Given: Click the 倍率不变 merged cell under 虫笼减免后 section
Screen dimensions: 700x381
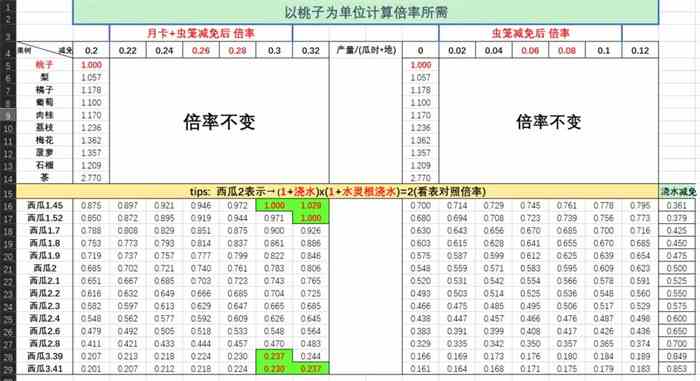Looking at the screenshot, I should point(549,121).
